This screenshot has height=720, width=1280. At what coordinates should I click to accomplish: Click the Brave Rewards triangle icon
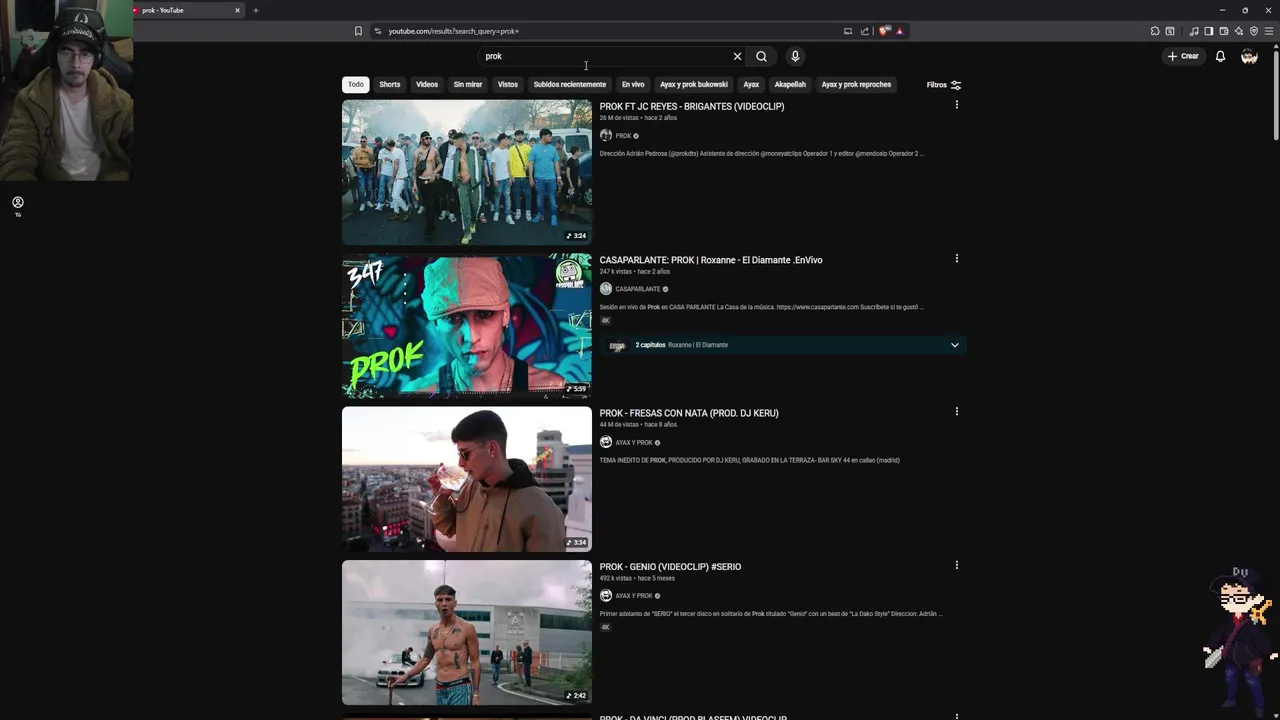899,31
